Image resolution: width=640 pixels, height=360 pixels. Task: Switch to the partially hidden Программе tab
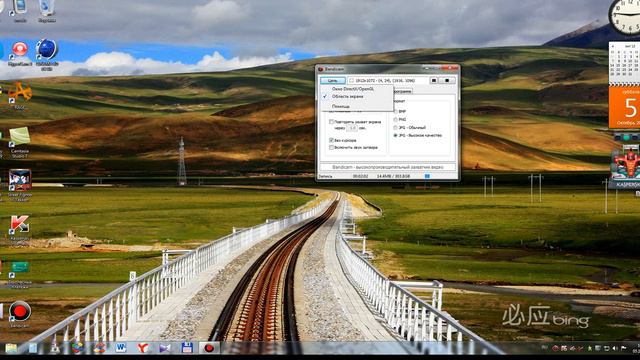pyautogui.click(x=402, y=91)
